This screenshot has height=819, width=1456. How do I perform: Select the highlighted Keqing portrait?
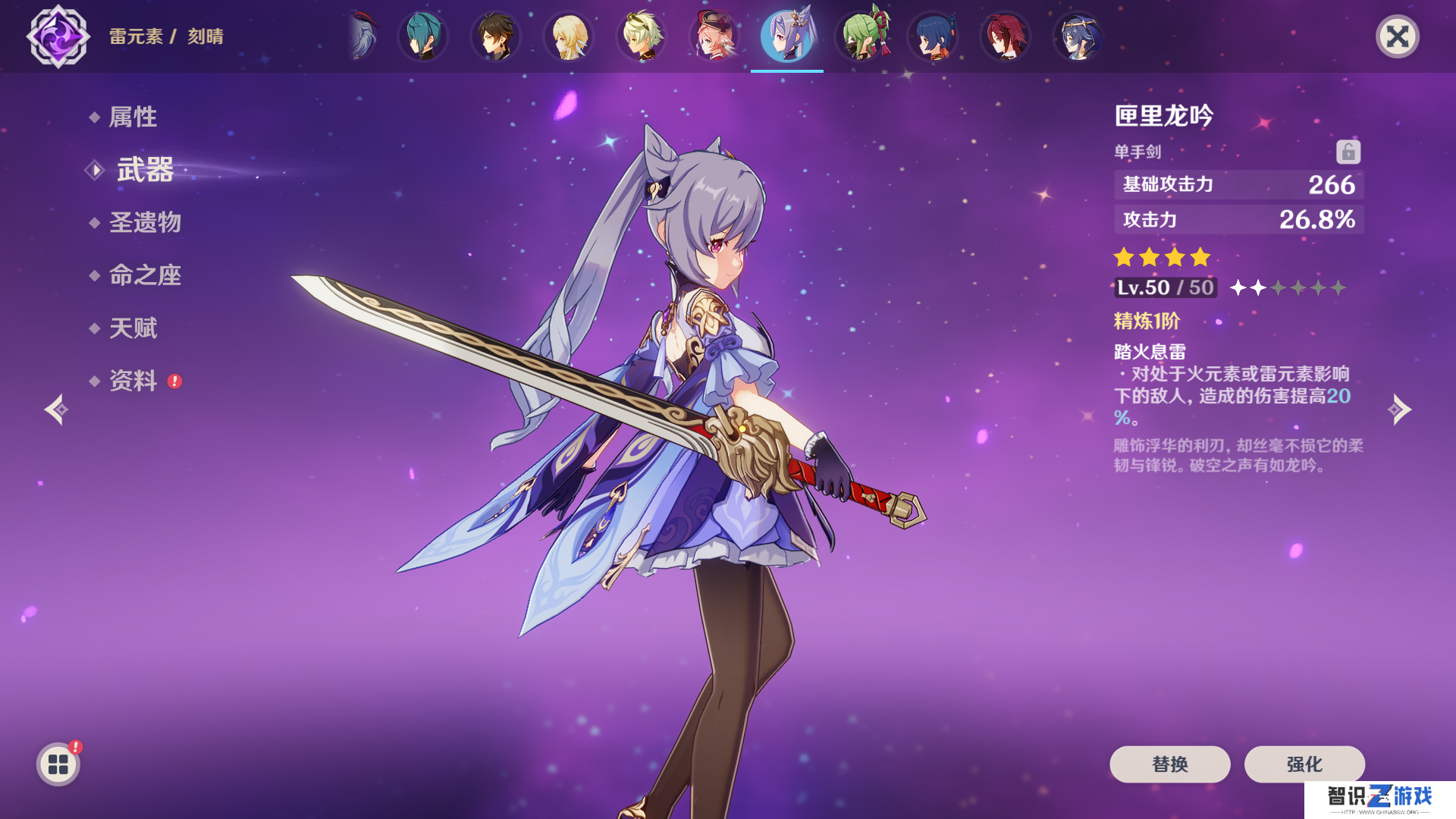click(x=787, y=36)
